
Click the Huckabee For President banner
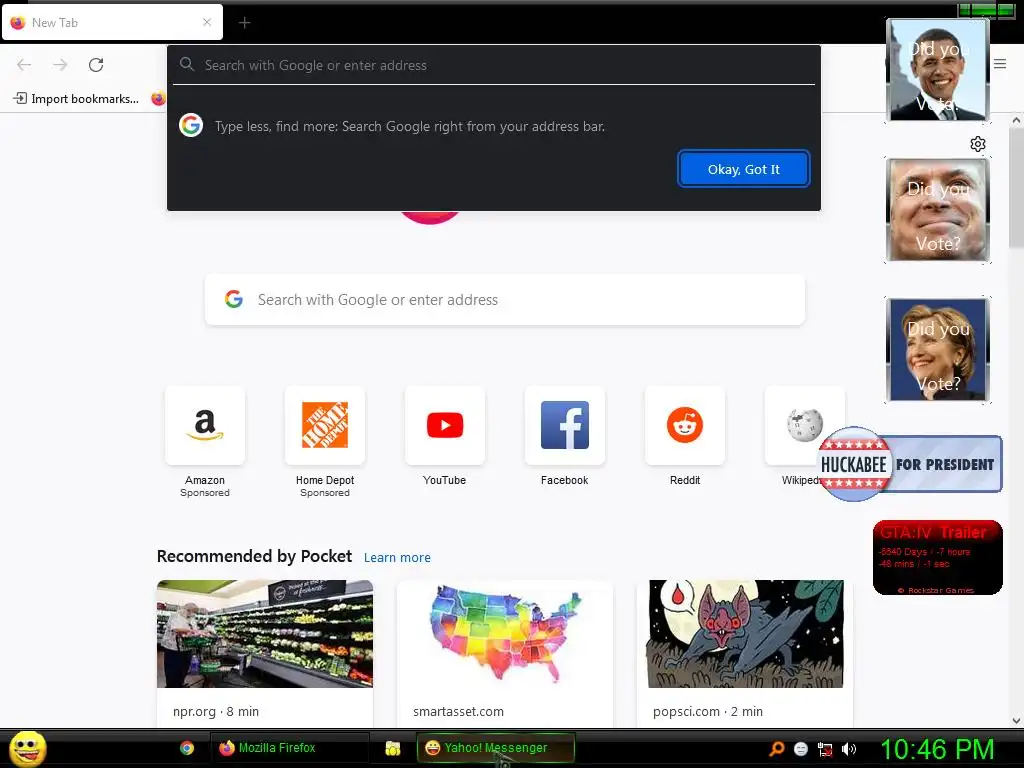910,464
